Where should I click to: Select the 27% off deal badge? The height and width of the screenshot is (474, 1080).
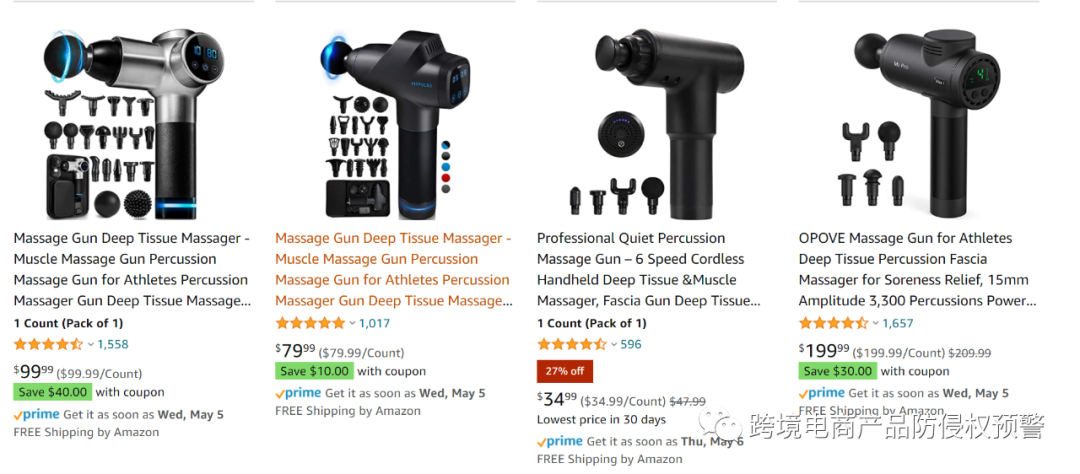pyautogui.click(x=565, y=371)
